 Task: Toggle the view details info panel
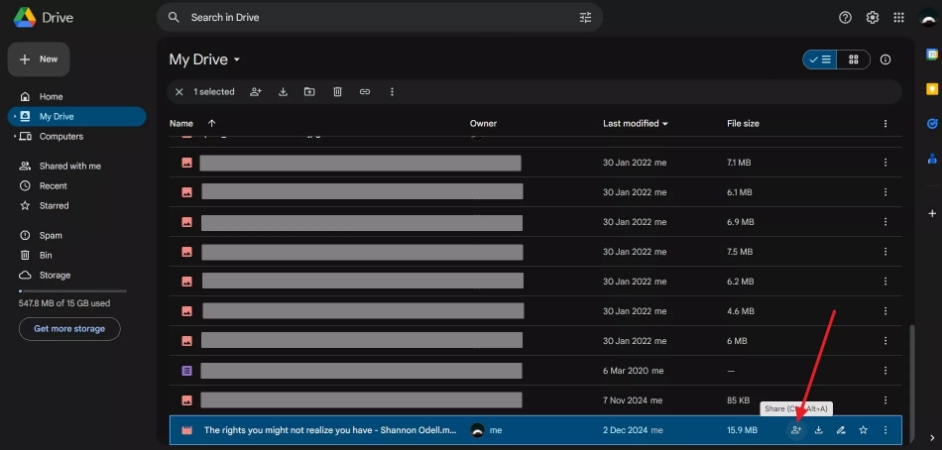pos(885,60)
